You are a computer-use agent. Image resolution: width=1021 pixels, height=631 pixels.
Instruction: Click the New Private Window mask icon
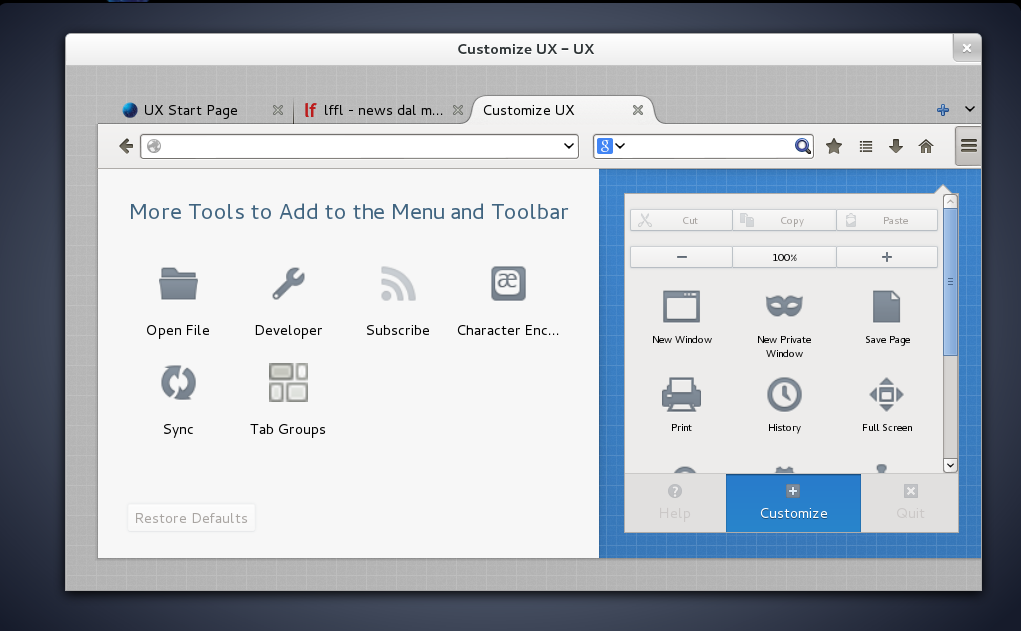click(784, 305)
